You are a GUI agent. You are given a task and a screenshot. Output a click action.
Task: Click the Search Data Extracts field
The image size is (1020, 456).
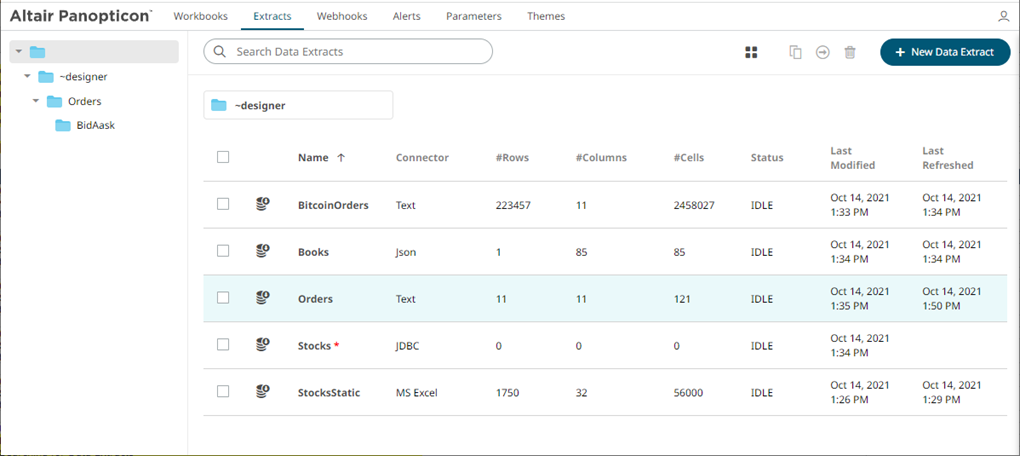tap(348, 51)
